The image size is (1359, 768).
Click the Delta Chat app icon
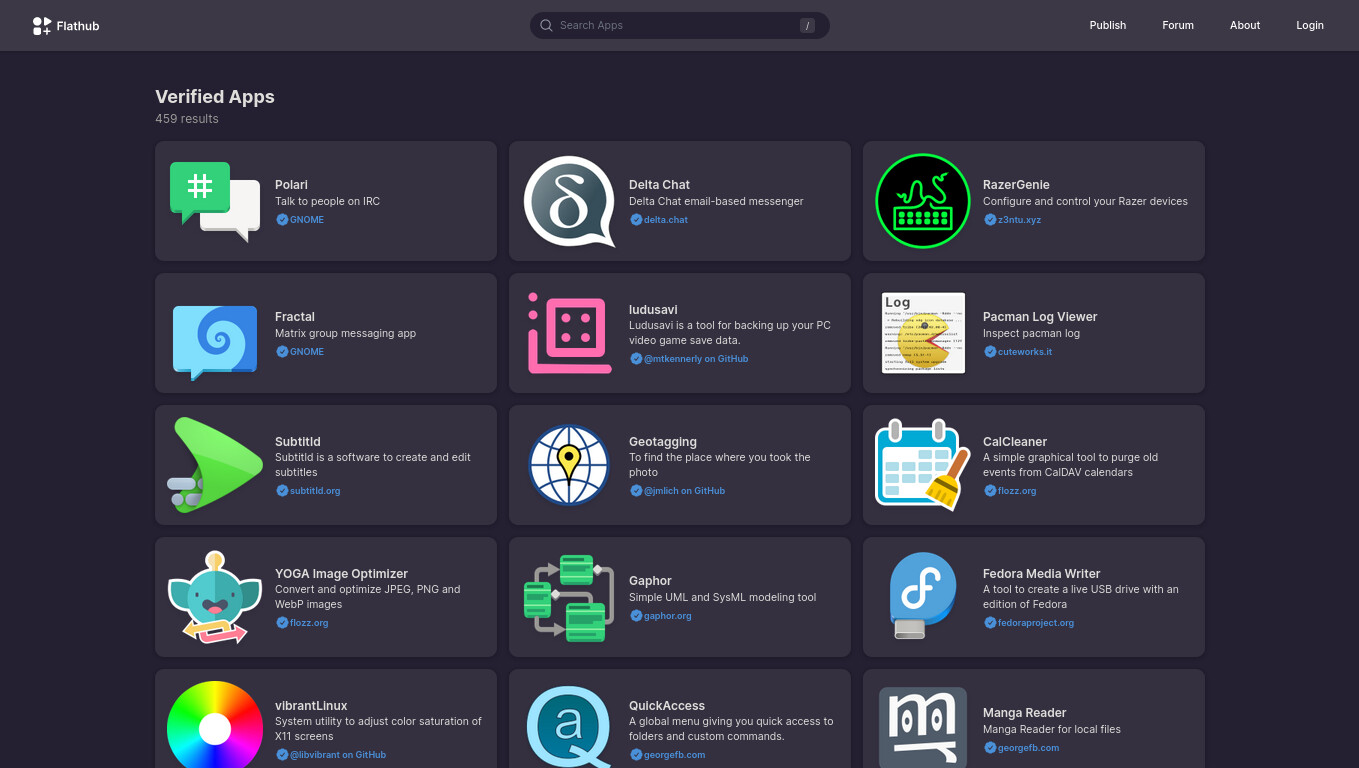pyautogui.click(x=569, y=201)
